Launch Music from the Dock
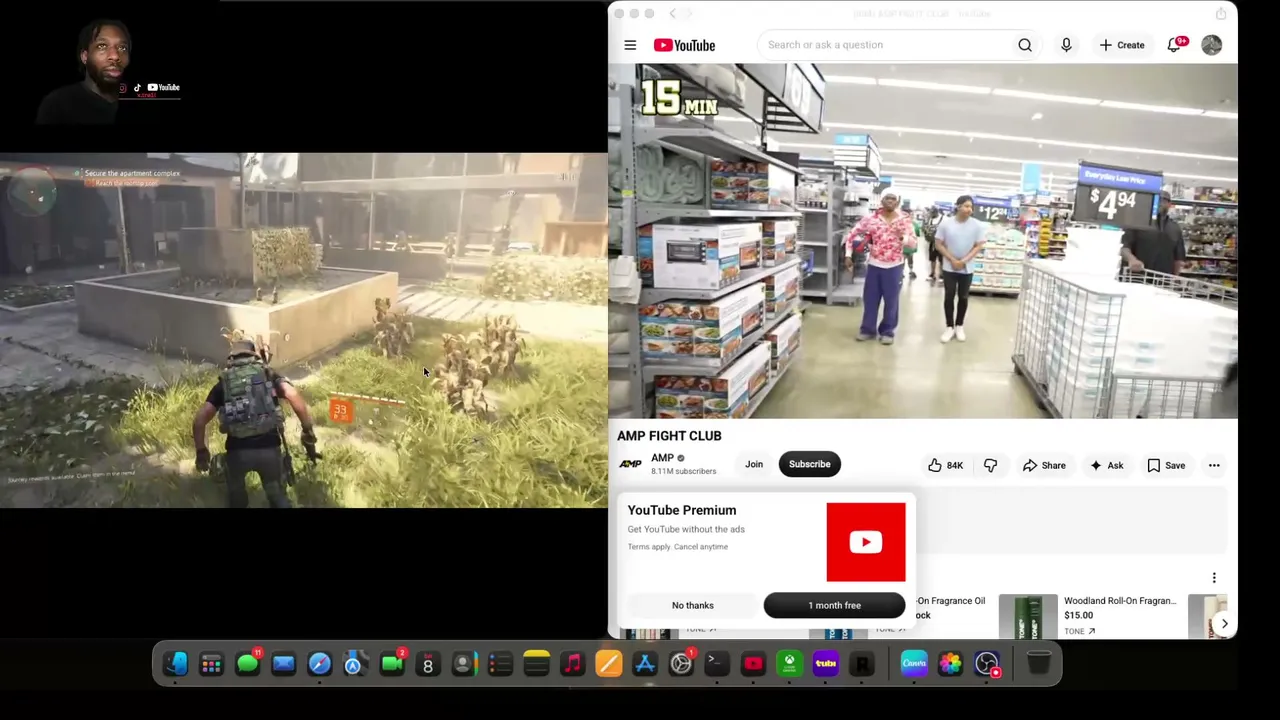Screen dimensions: 1280x720 [x=572, y=663]
